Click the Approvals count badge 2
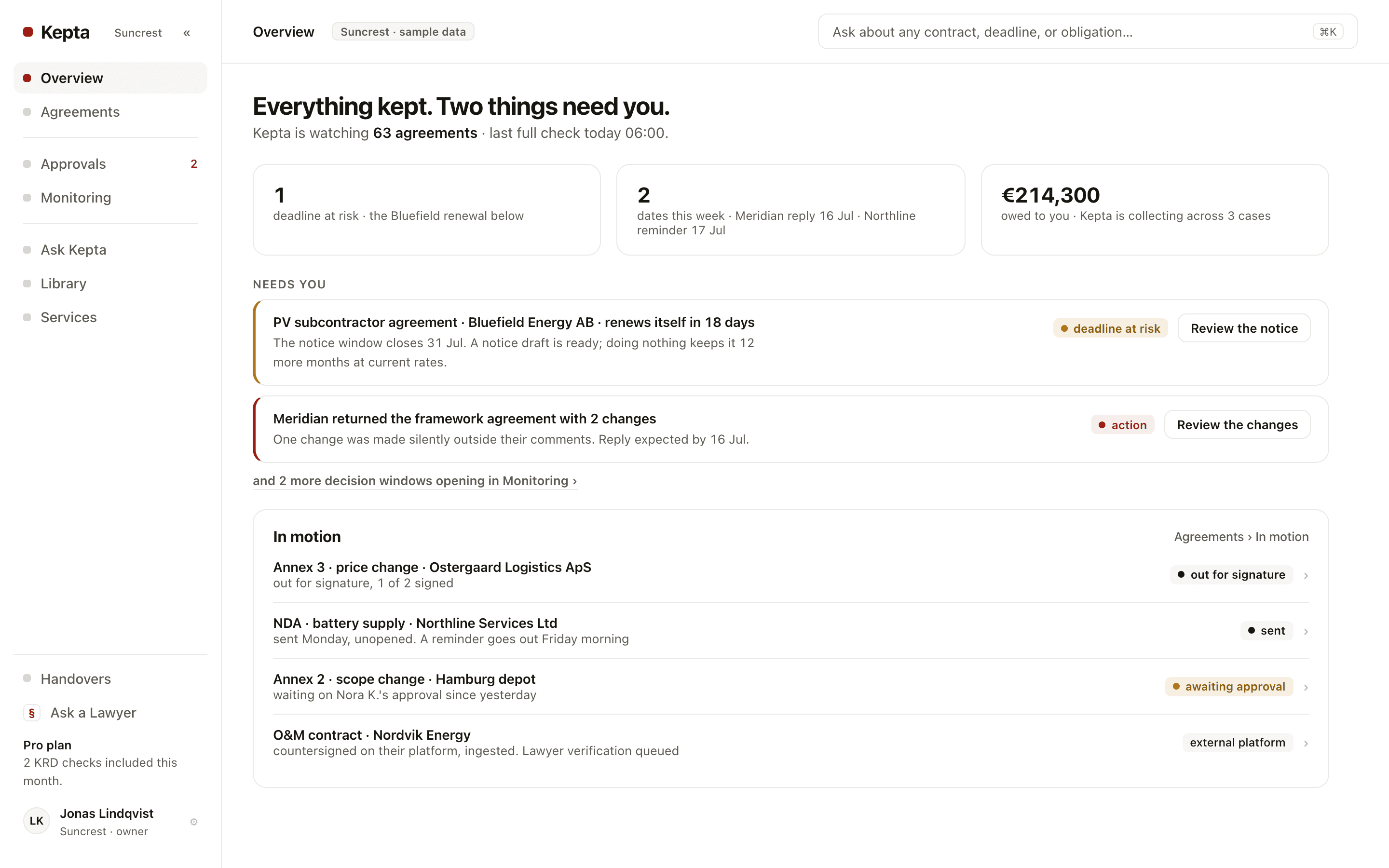 [194, 164]
